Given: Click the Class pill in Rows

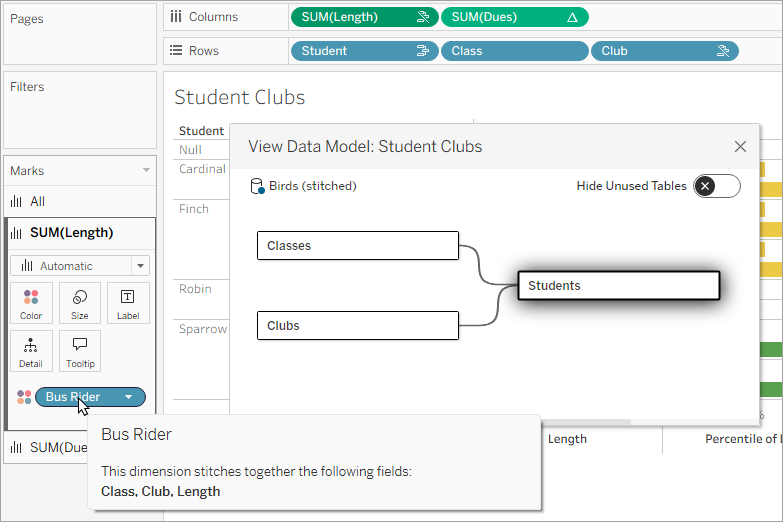Looking at the screenshot, I should (514, 51).
